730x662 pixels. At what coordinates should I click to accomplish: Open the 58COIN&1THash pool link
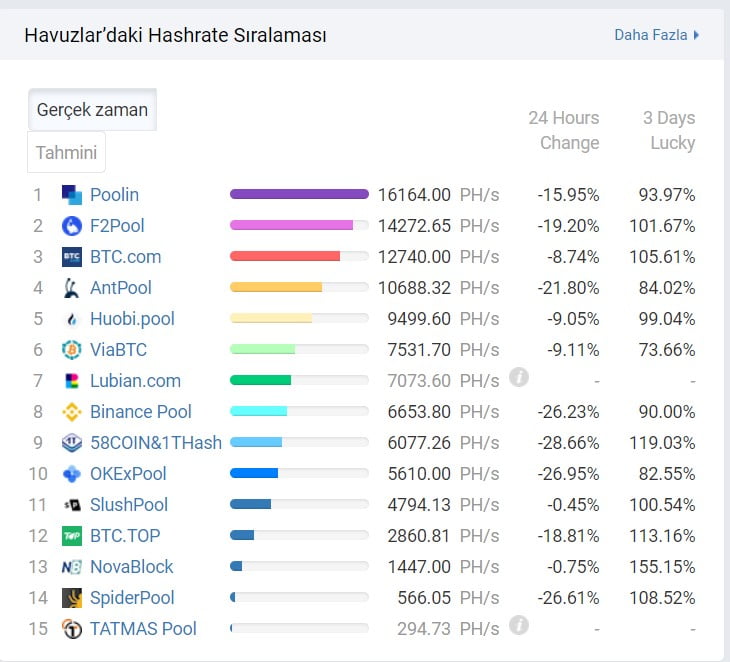point(156,443)
